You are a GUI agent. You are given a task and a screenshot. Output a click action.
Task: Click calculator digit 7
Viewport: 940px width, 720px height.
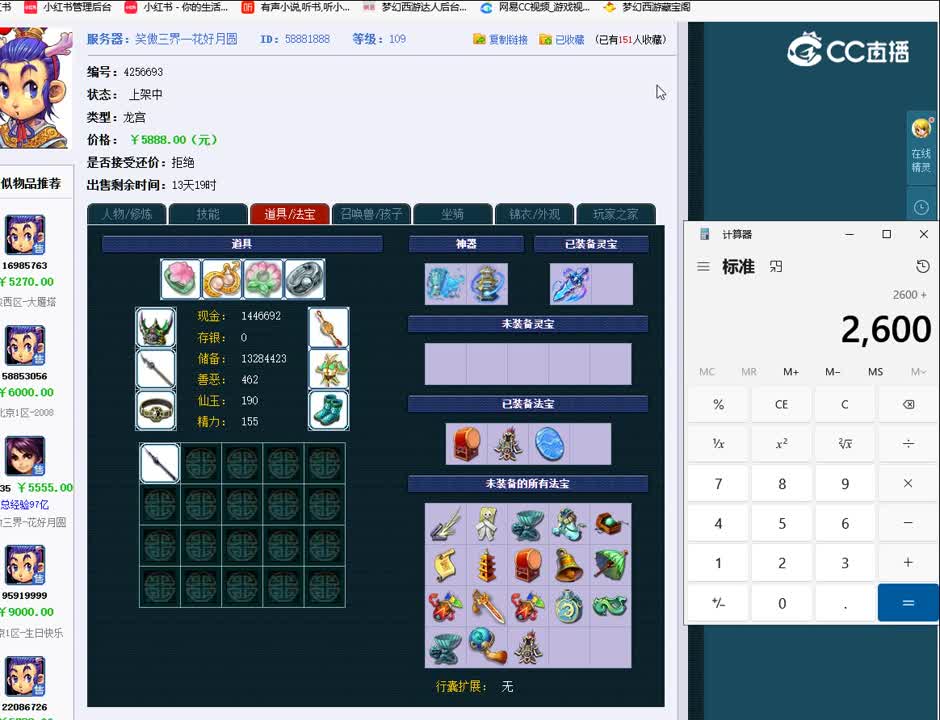click(x=718, y=483)
